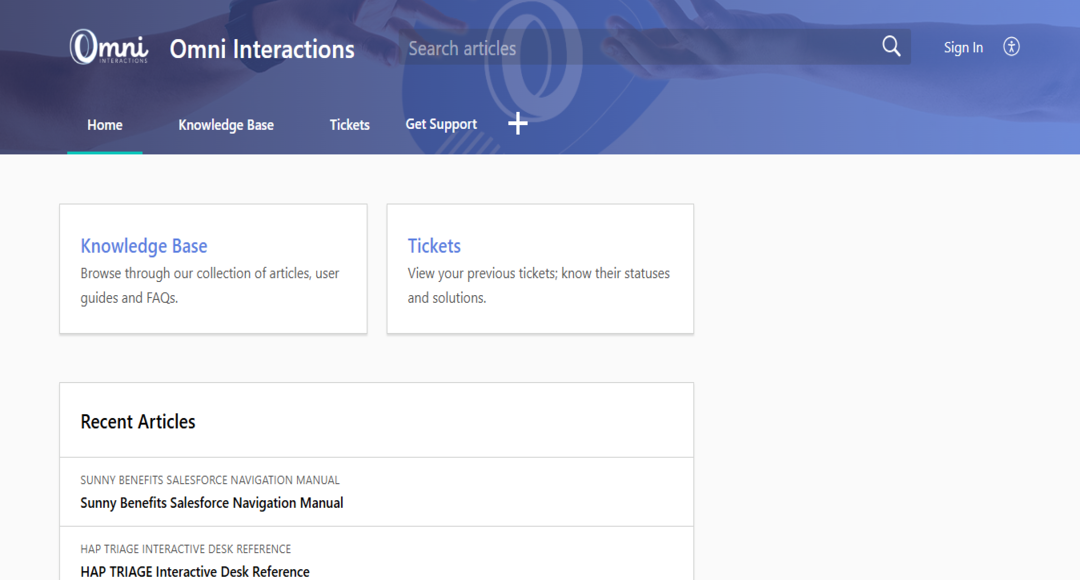Open the accessibility options icon

pos(1011,47)
